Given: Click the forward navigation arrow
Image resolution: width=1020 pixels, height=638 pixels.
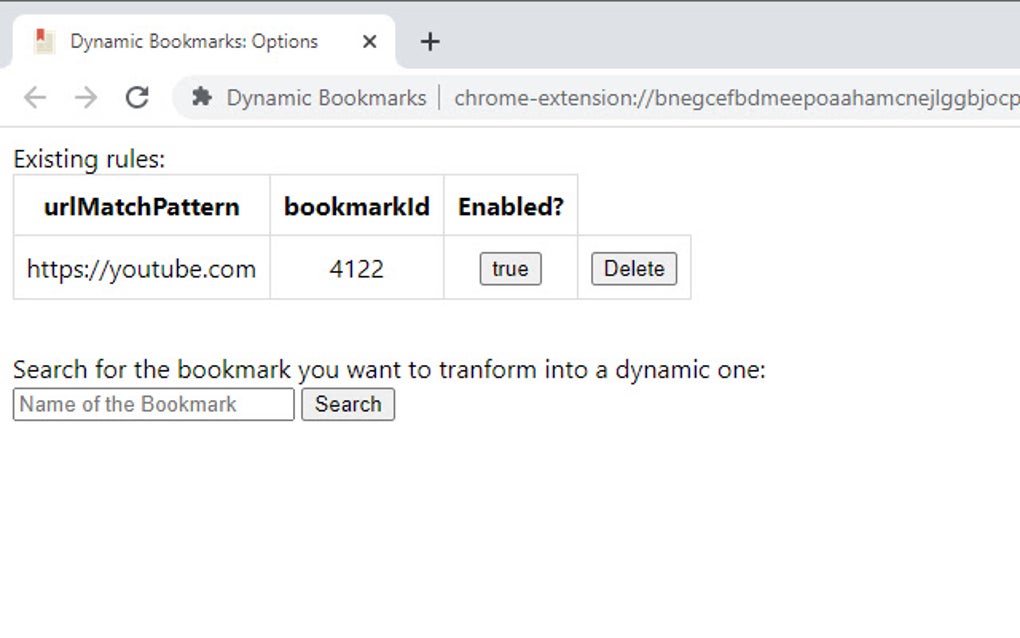Looking at the screenshot, I should pyautogui.click(x=86, y=98).
